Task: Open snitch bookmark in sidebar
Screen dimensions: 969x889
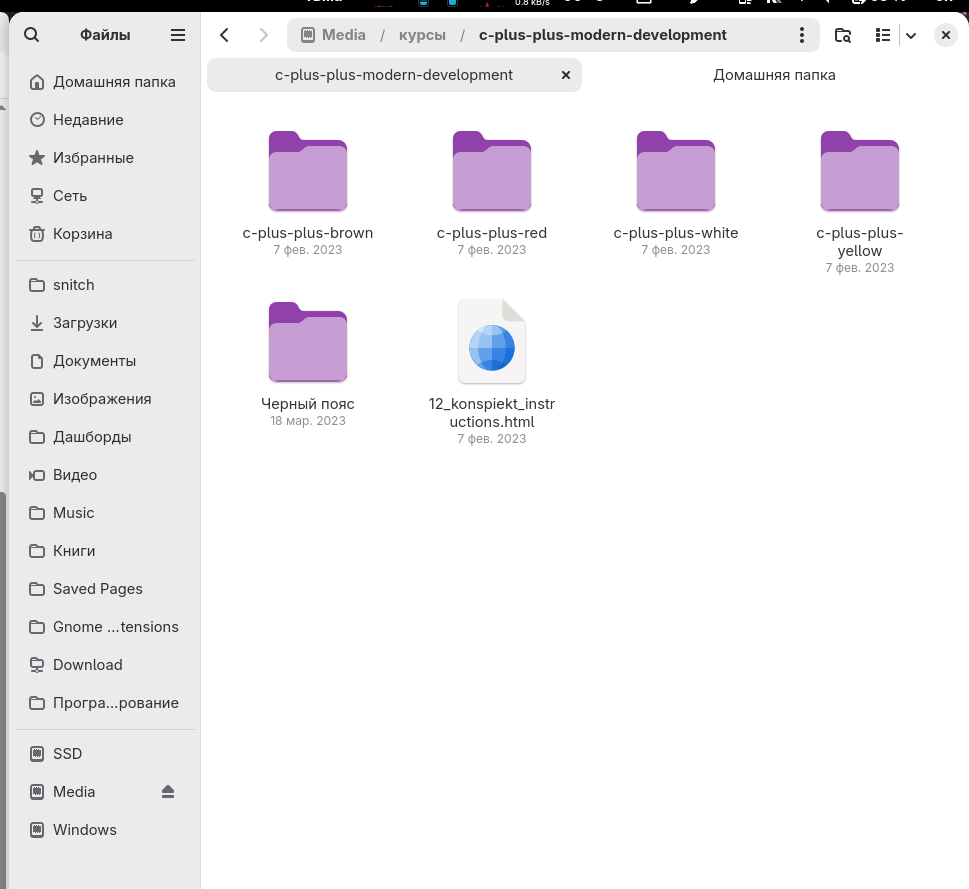Action: (105, 285)
